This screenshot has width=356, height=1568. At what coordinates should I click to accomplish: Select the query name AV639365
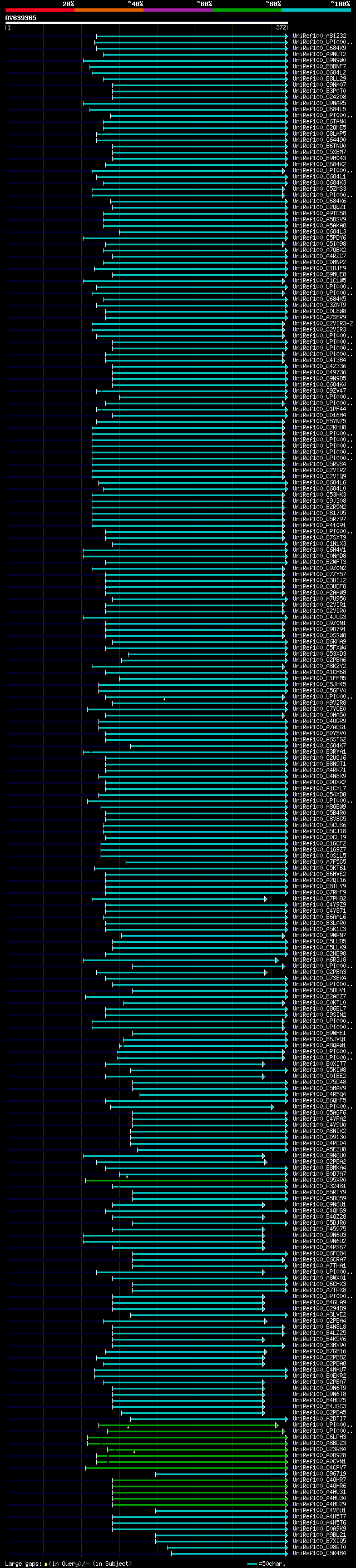click(21, 18)
